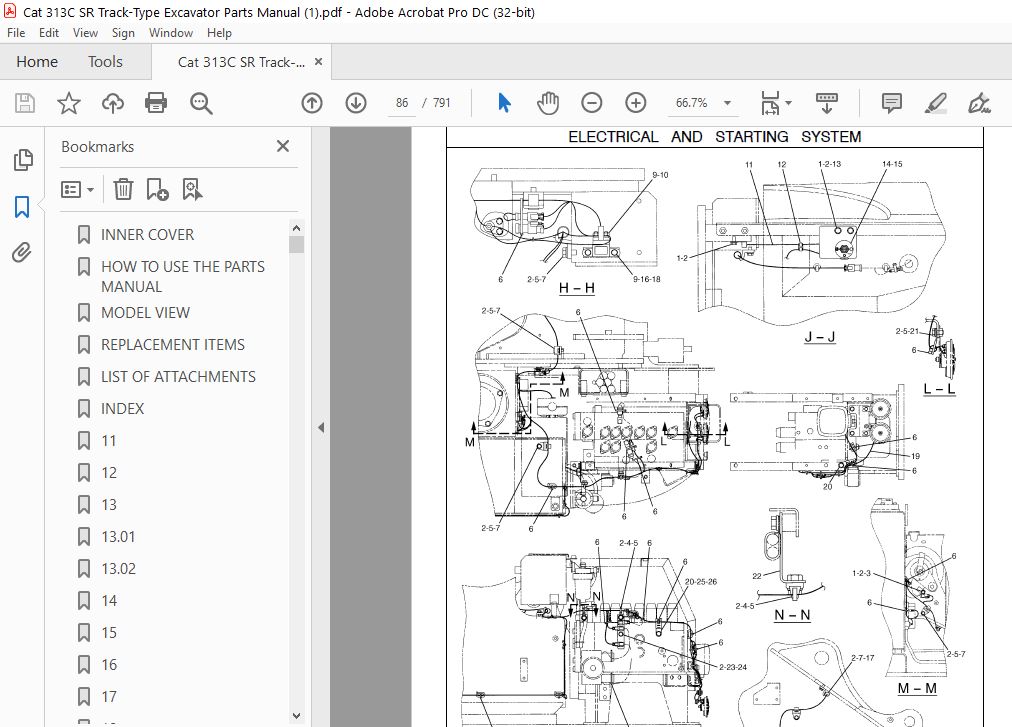The image size is (1012, 727).
Task: Print the document
Action: point(156,103)
